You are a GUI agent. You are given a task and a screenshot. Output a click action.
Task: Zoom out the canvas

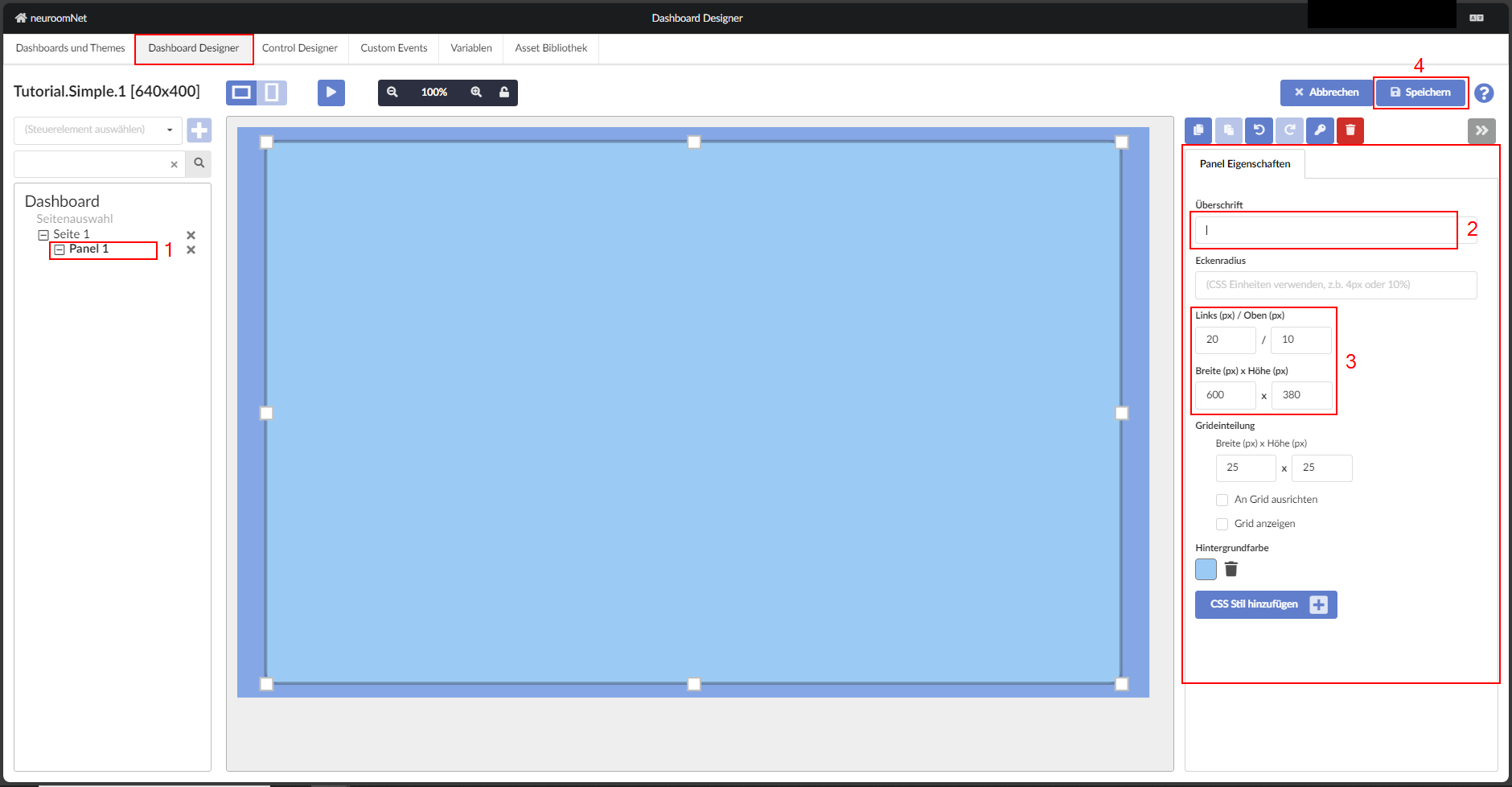point(392,93)
